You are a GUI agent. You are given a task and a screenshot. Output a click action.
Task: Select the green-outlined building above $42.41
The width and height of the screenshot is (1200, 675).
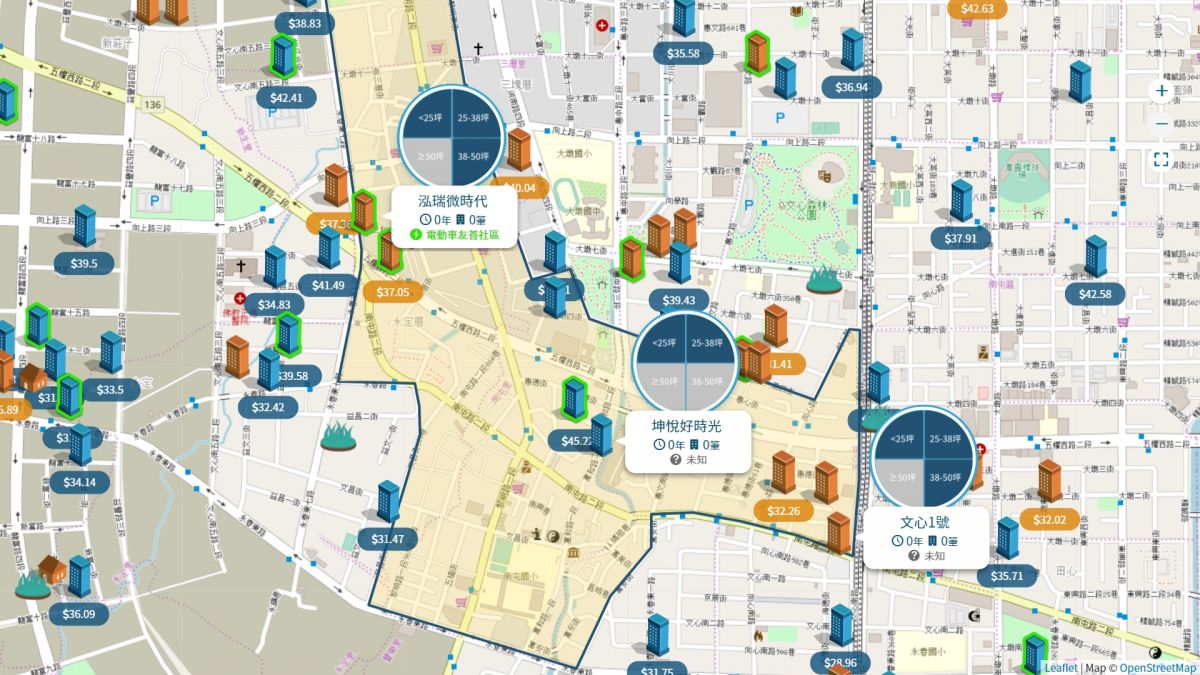click(x=284, y=57)
